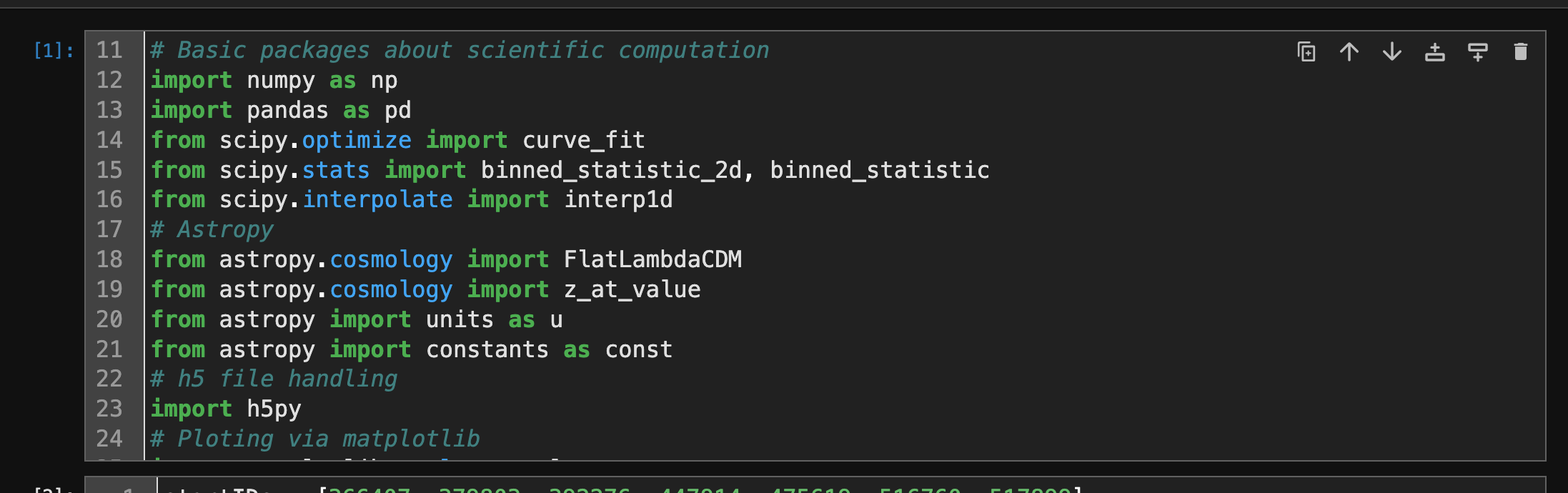Viewport: 1568px width, 493px height.
Task: Insert a new cell above this one
Action: [1434, 51]
